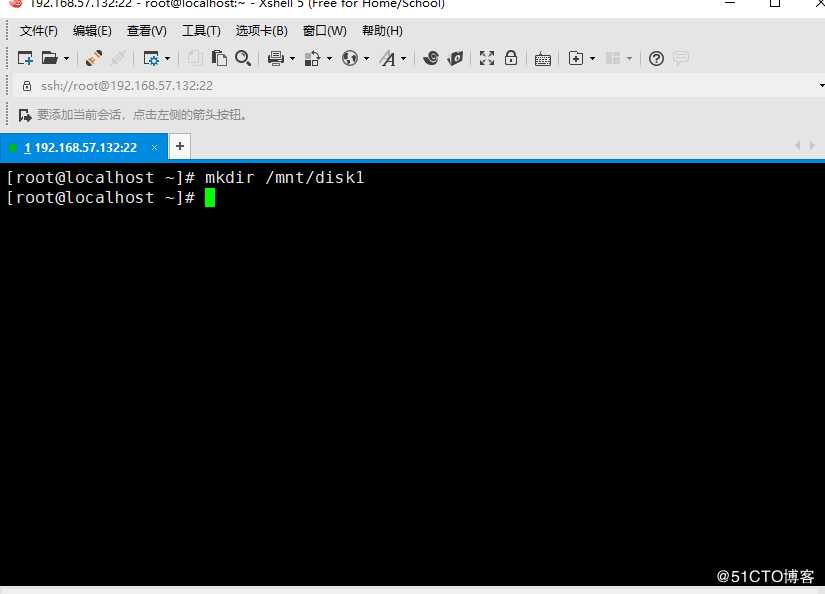Click the ssh://root@192.168.57.132:22 address field
The image size is (825, 594).
421,86
